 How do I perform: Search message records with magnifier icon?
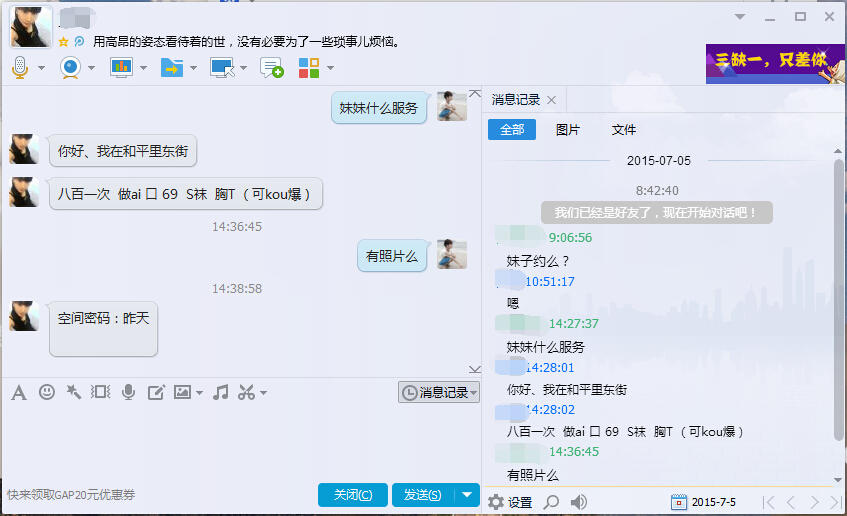[x=551, y=502]
